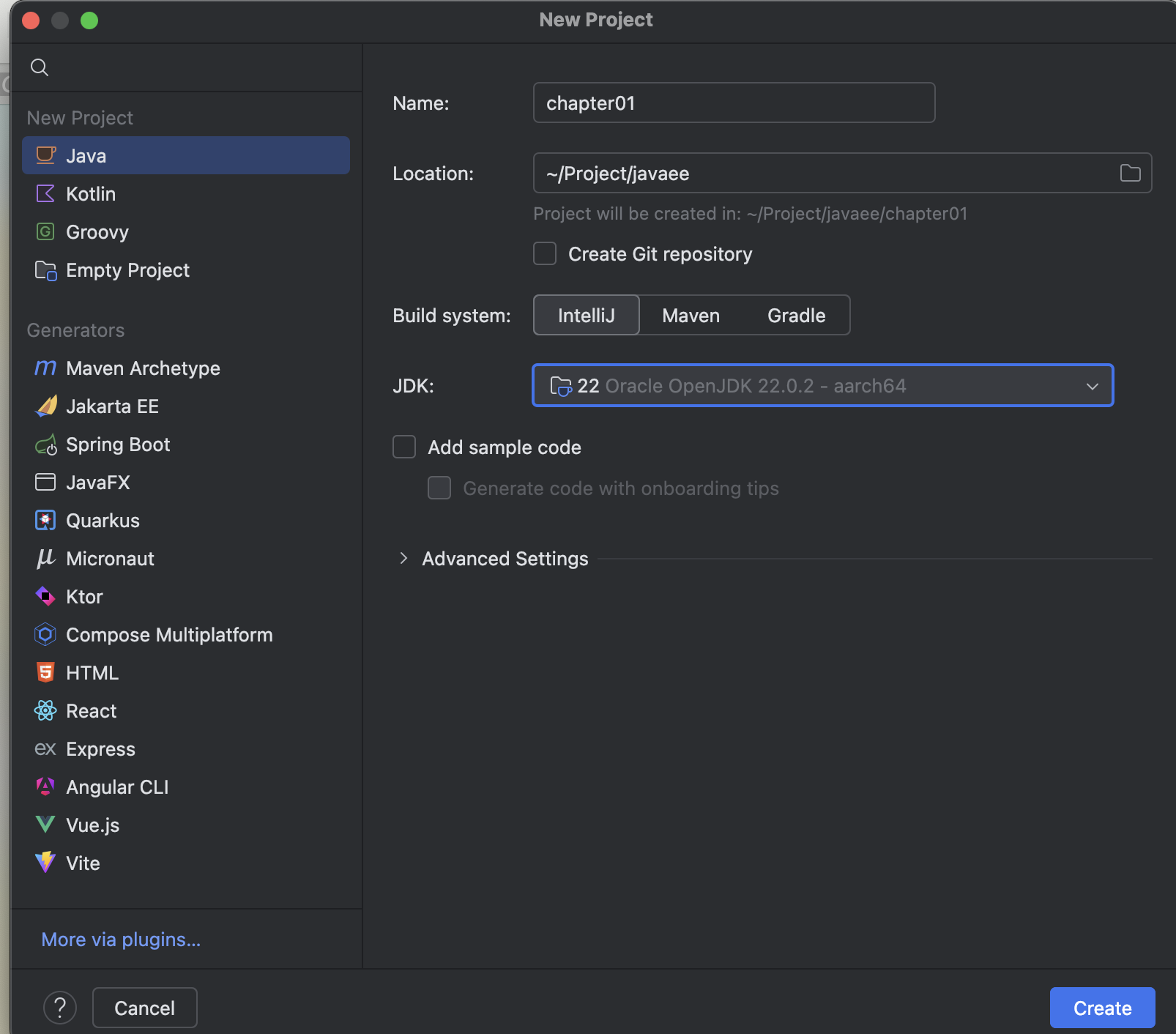
Task: Click the Micronaut mu icon
Action: pyautogui.click(x=45, y=558)
